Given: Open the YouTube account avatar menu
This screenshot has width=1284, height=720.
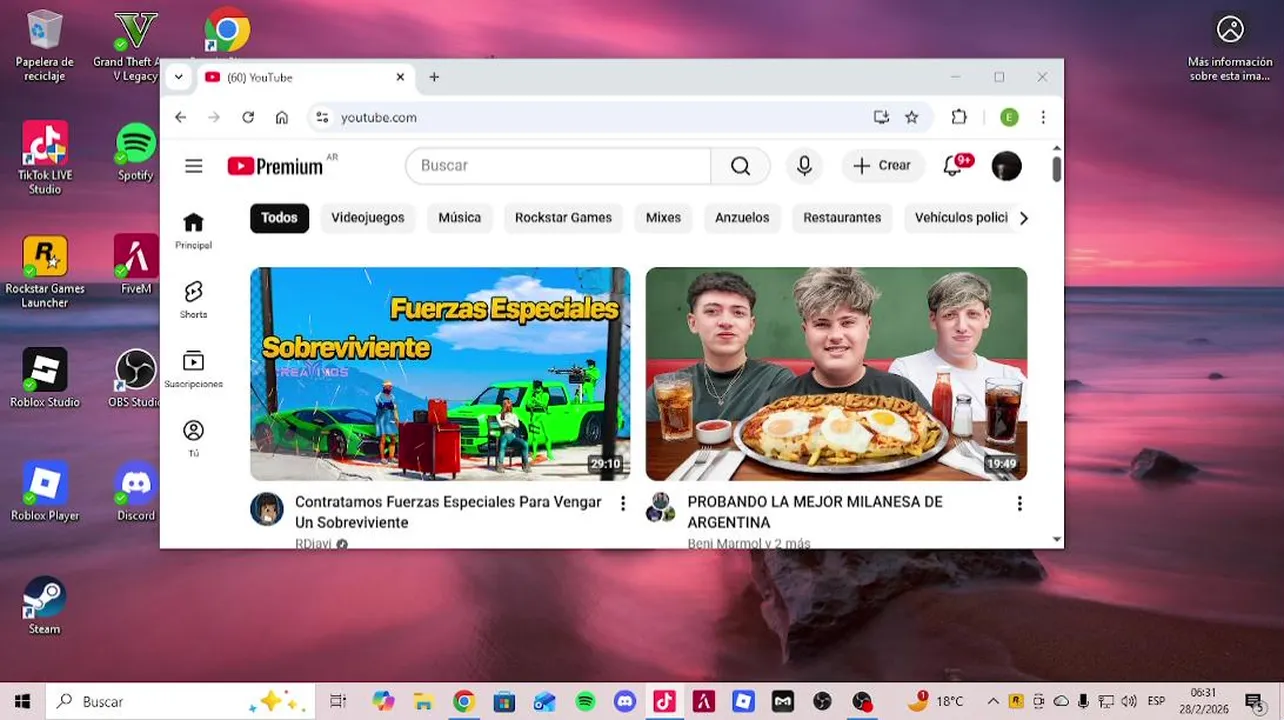Looking at the screenshot, I should point(1006,166).
